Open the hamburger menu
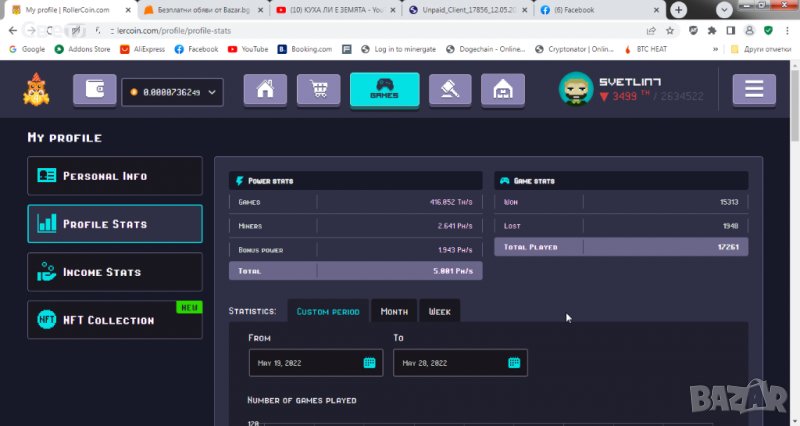This screenshot has width=800, height=426. coord(753,90)
